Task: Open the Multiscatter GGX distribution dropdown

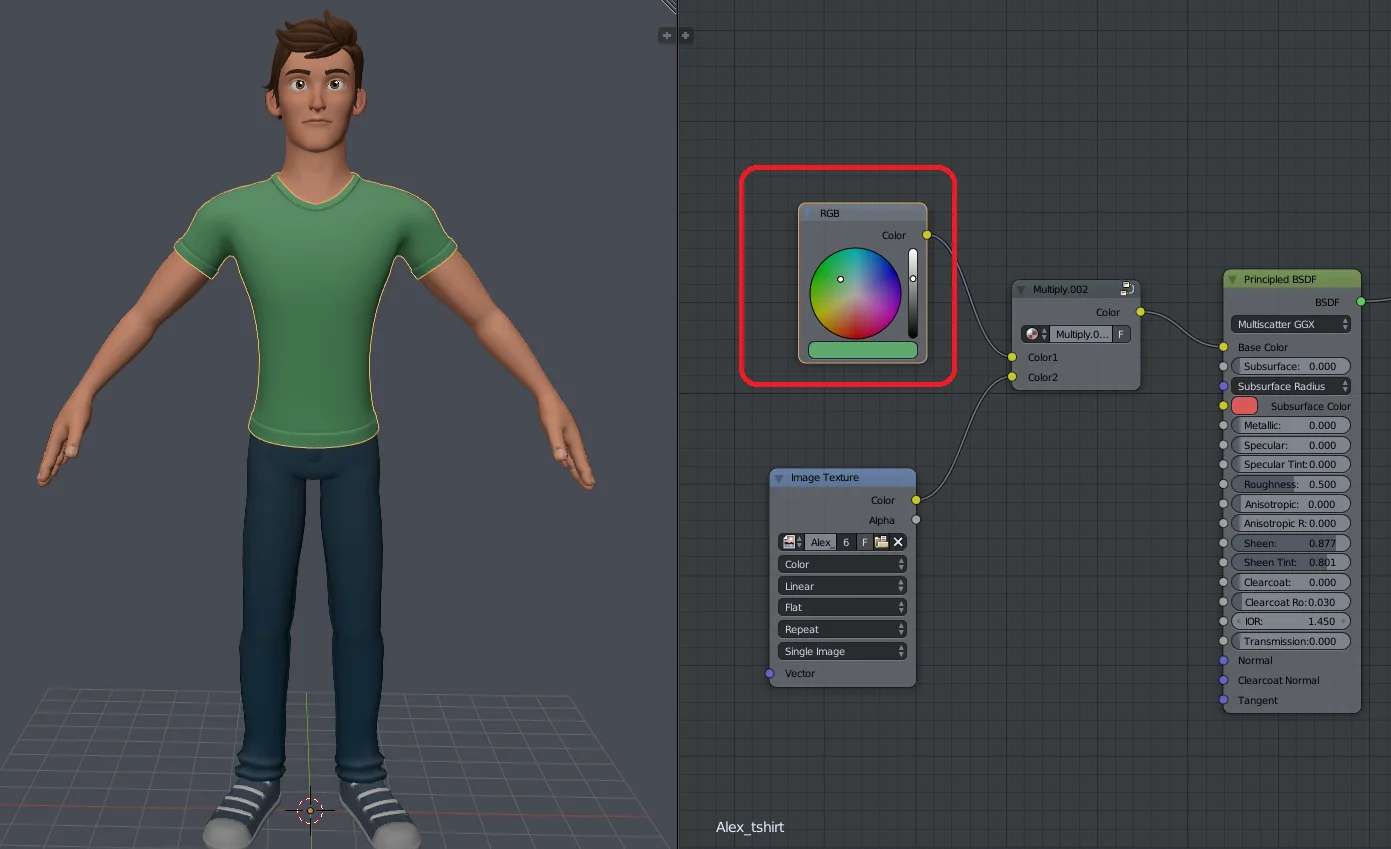Action: point(1290,324)
